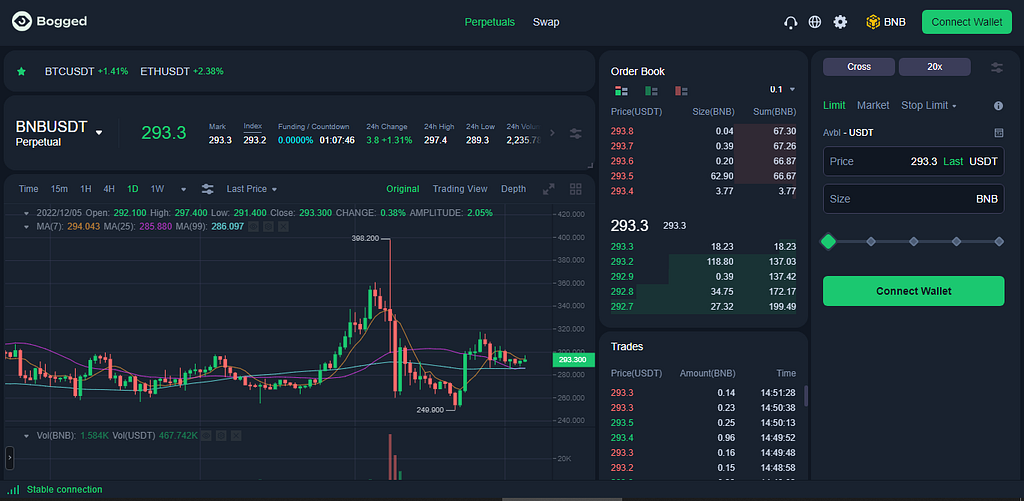The image size is (1024, 501).
Task: Select the Market order tab
Action: click(873, 105)
